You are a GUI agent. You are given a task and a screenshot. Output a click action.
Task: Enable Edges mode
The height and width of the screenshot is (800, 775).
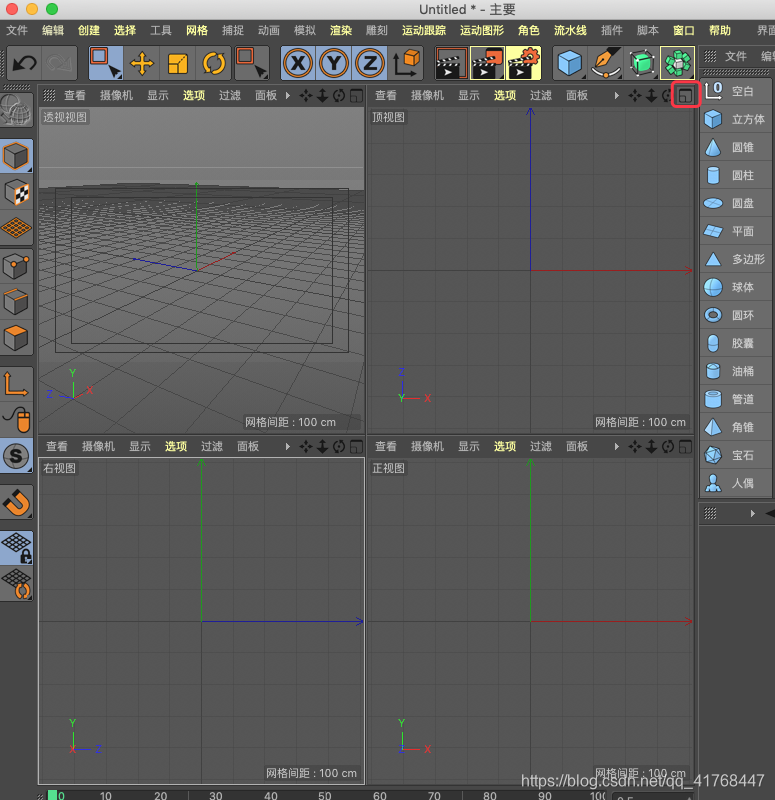coord(16,302)
